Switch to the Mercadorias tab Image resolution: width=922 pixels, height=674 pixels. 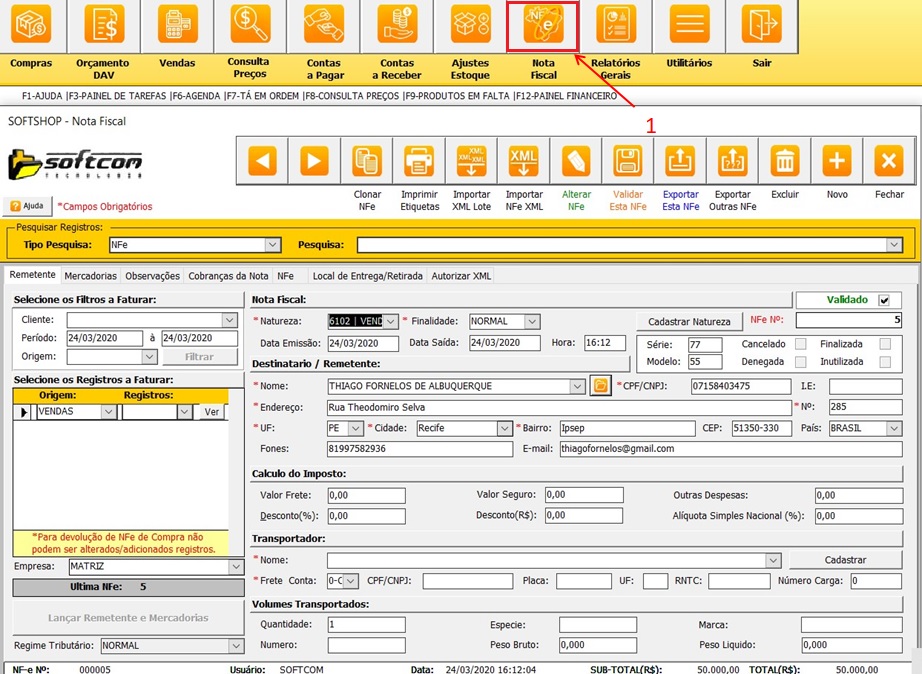tap(91, 276)
